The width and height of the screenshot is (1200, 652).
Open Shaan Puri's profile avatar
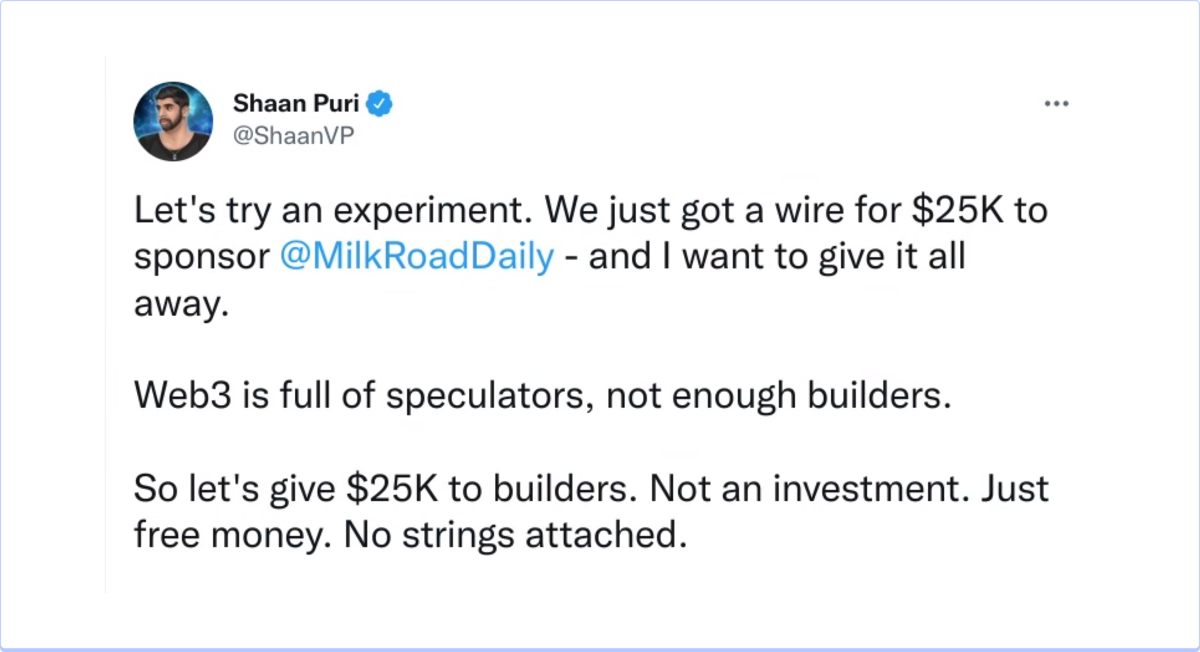[173, 122]
